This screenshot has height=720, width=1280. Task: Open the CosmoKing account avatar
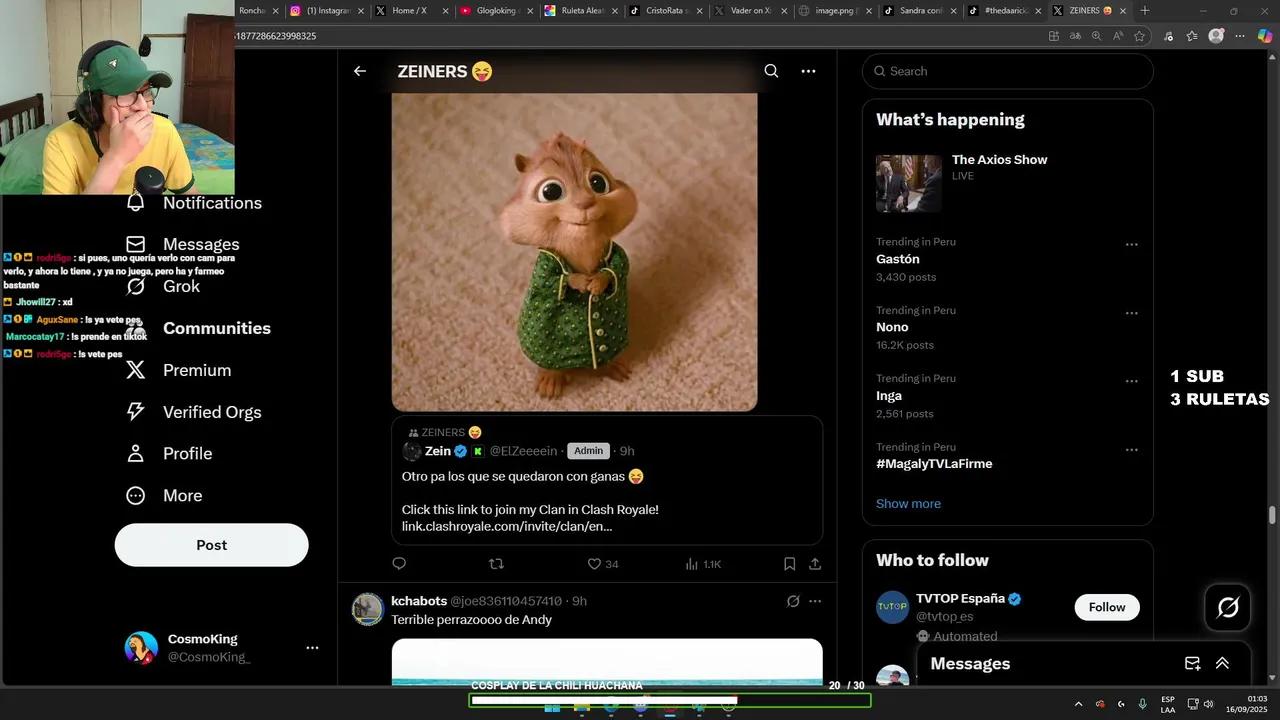click(141, 648)
